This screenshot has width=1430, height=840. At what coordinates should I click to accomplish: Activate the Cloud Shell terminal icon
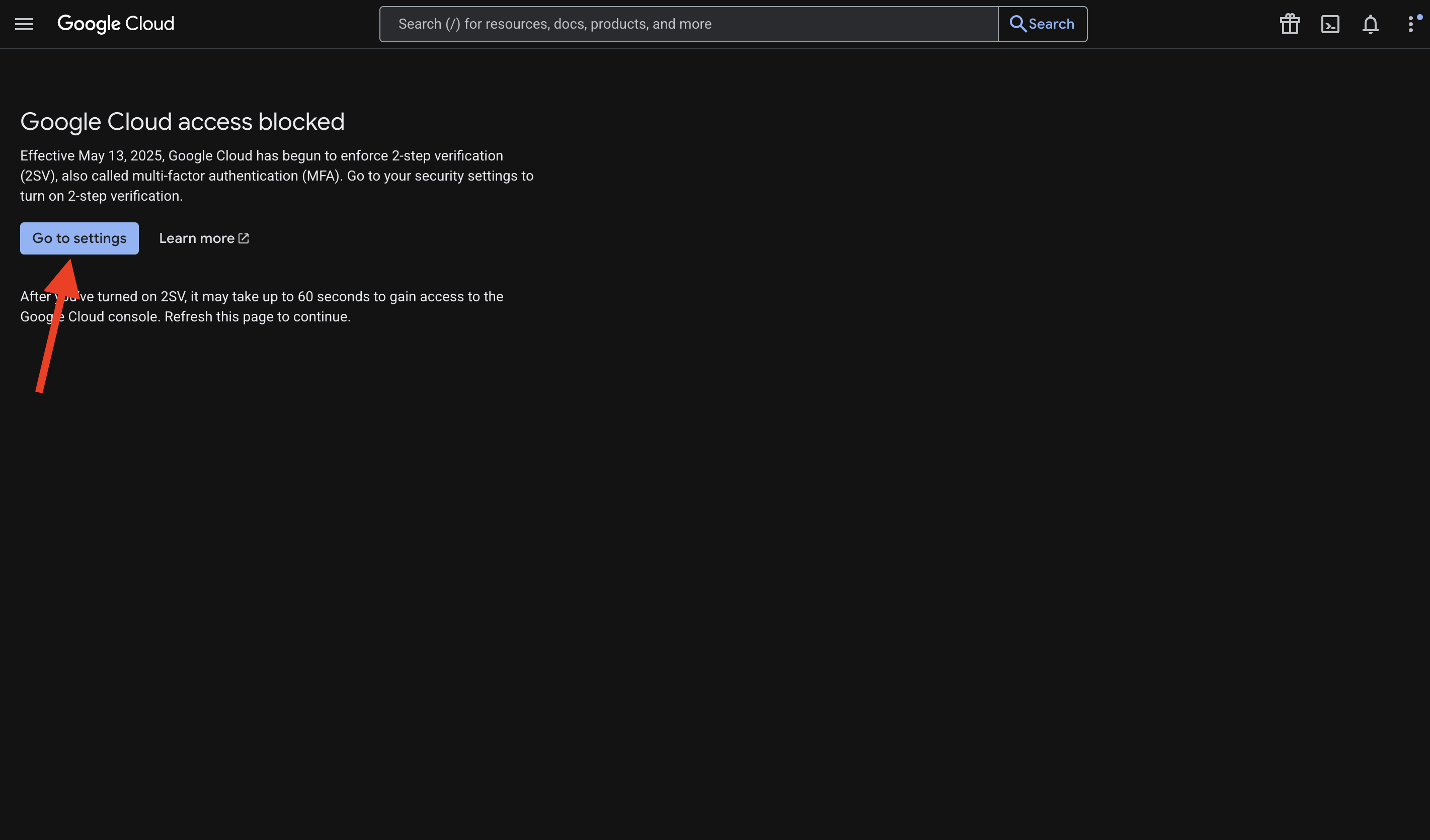click(x=1329, y=24)
